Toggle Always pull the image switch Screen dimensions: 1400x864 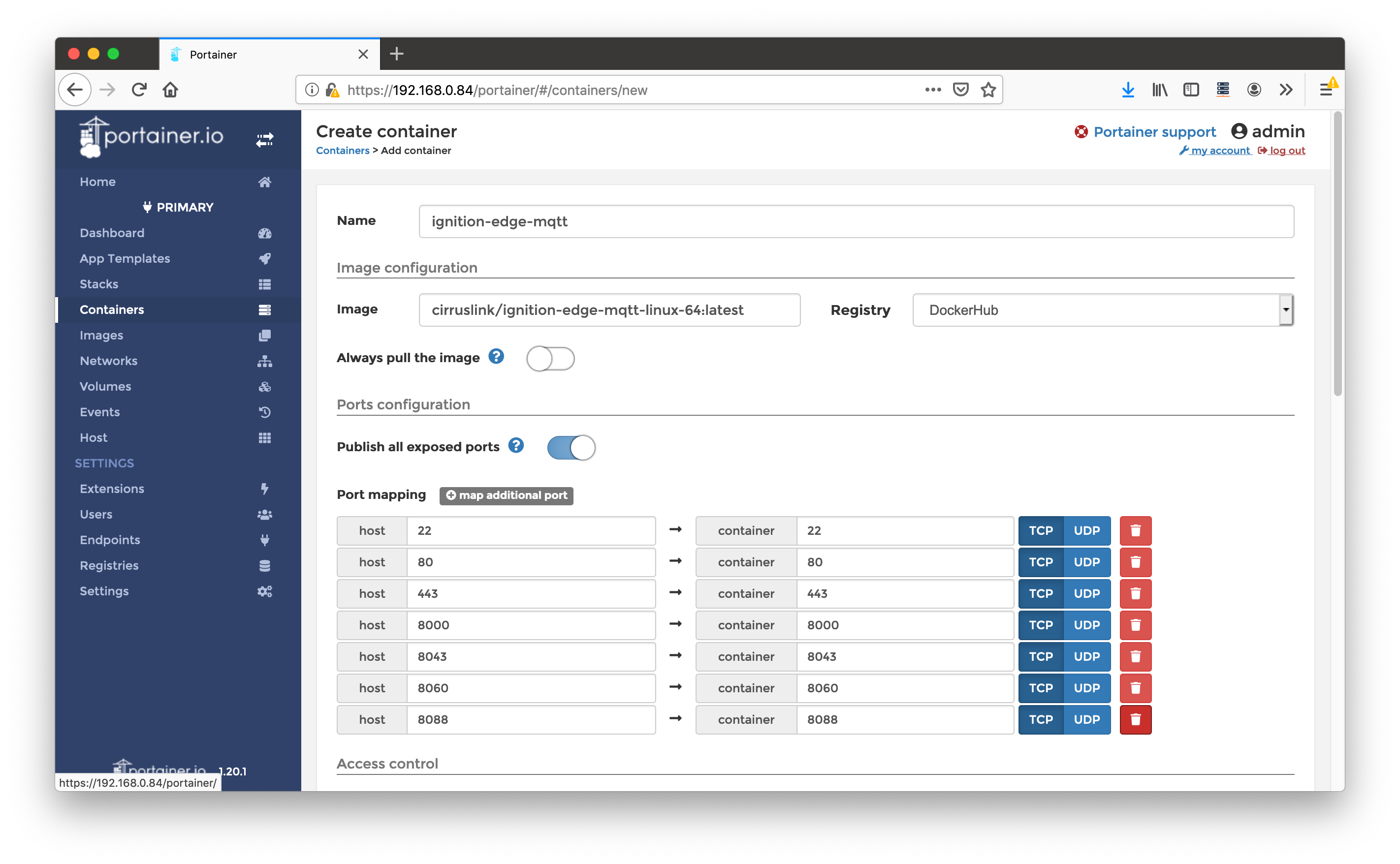pyautogui.click(x=550, y=359)
